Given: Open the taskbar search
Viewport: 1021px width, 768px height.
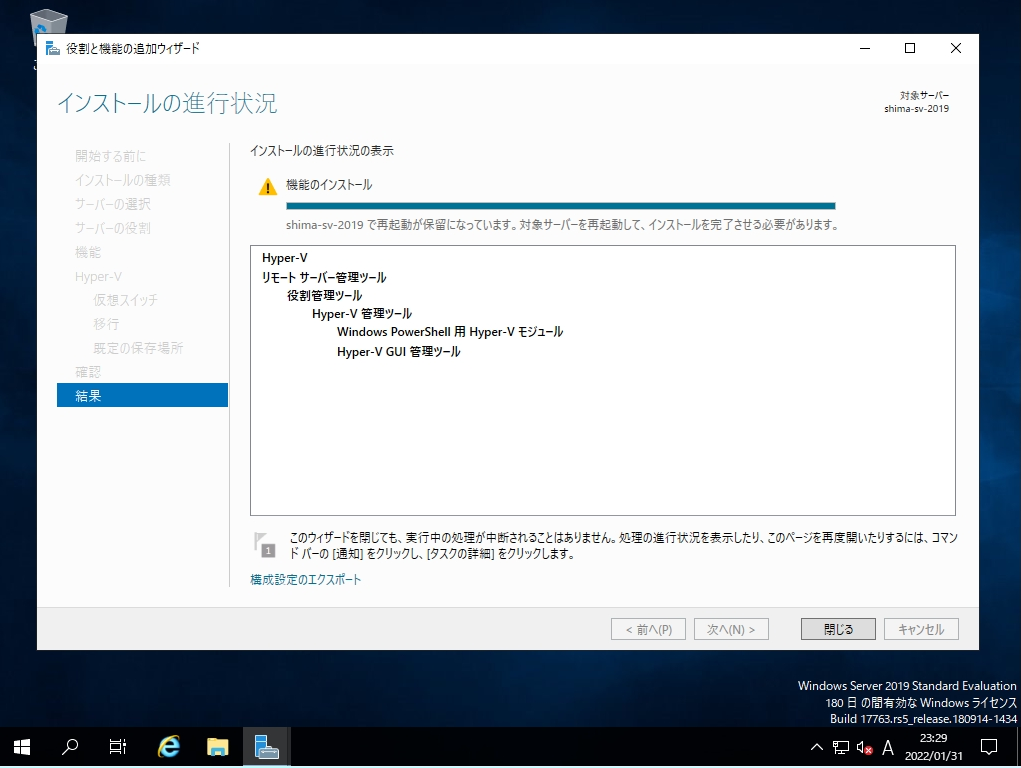Looking at the screenshot, I should [x=70, y=747].
